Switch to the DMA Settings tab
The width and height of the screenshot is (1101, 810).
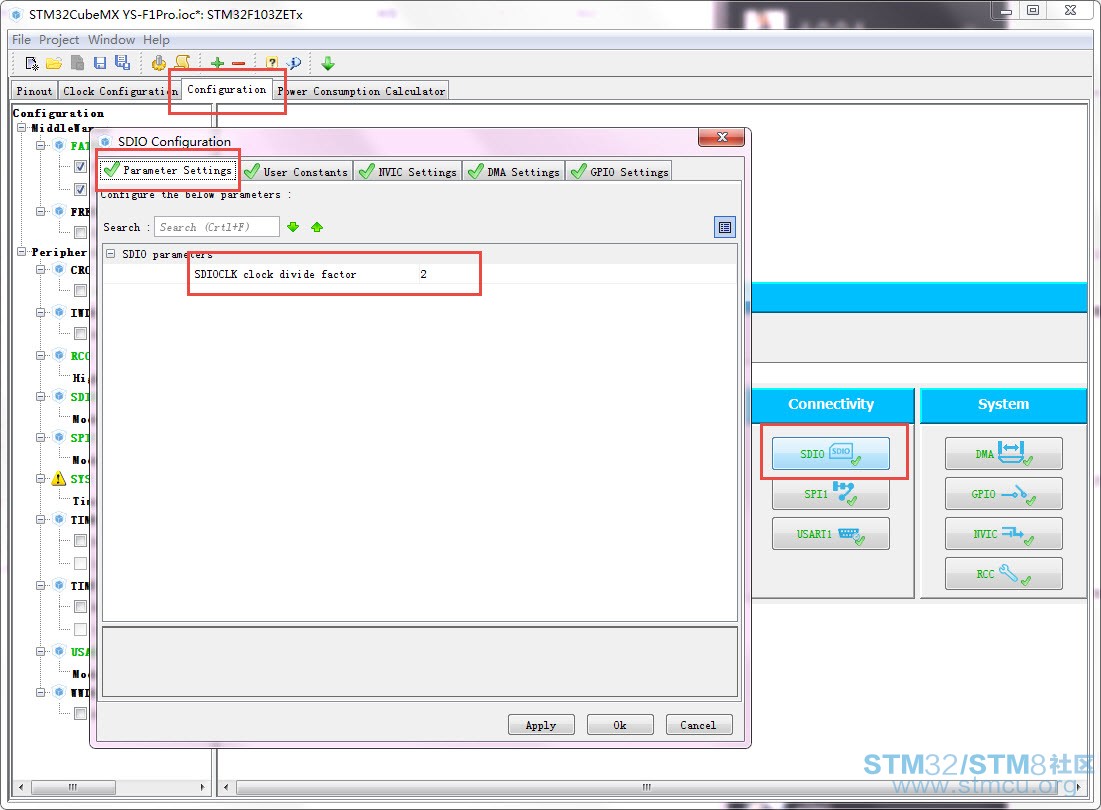(x=514, y=172)
